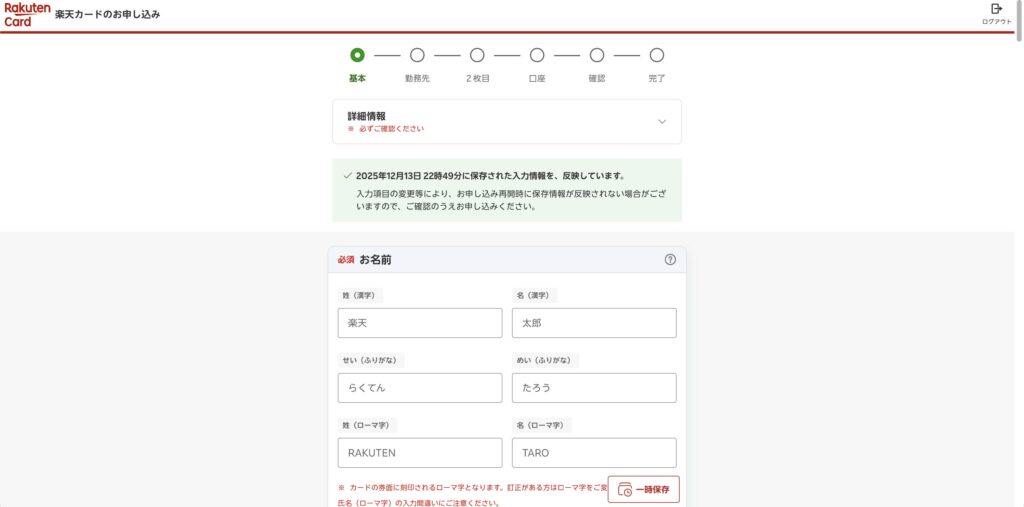
Task: Focus the めい（ふりがな） field with たろう
Action: coord(594,388)
